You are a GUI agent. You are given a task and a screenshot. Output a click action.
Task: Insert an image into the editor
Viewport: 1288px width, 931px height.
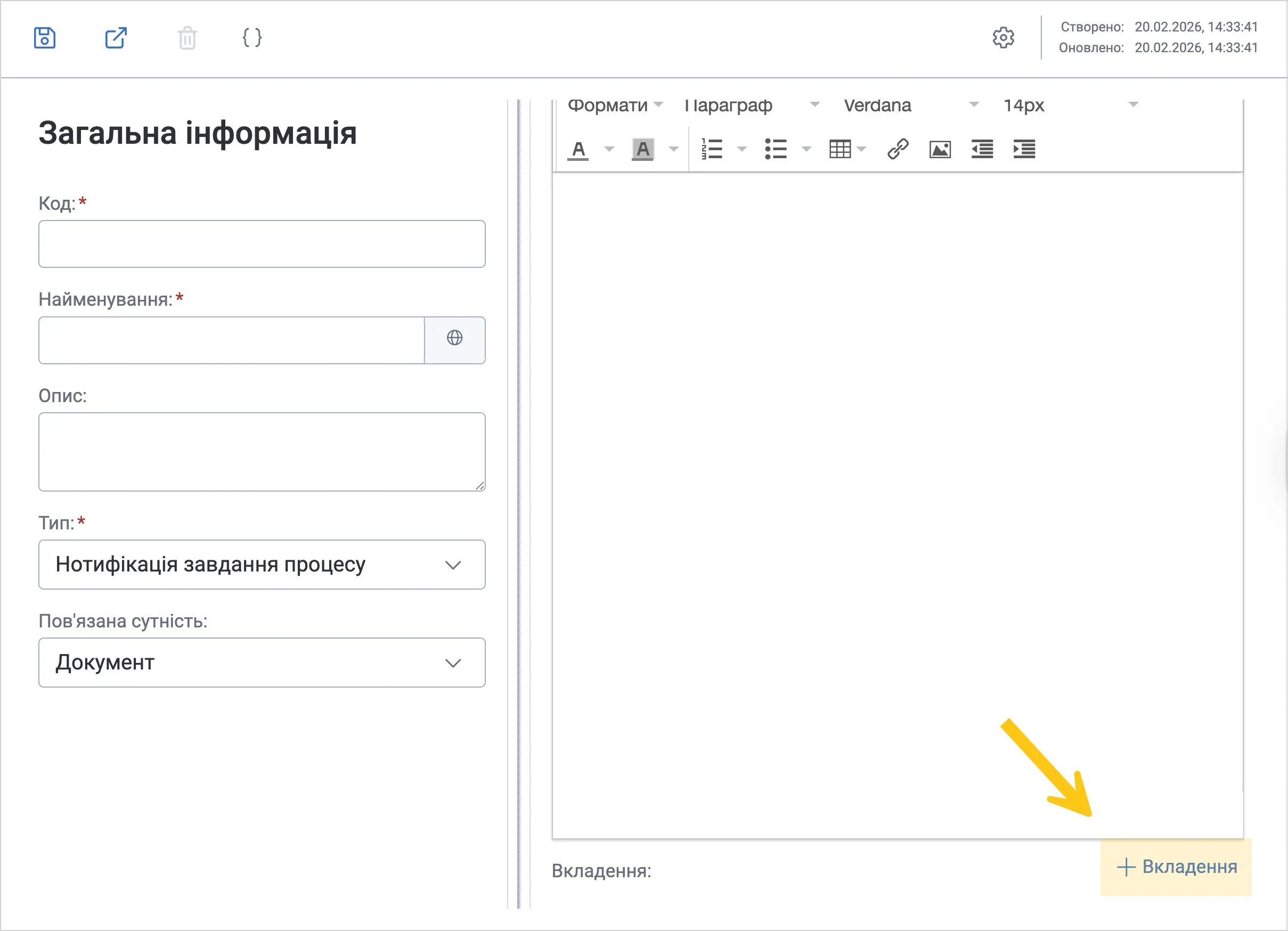click(x=940, y=149)
